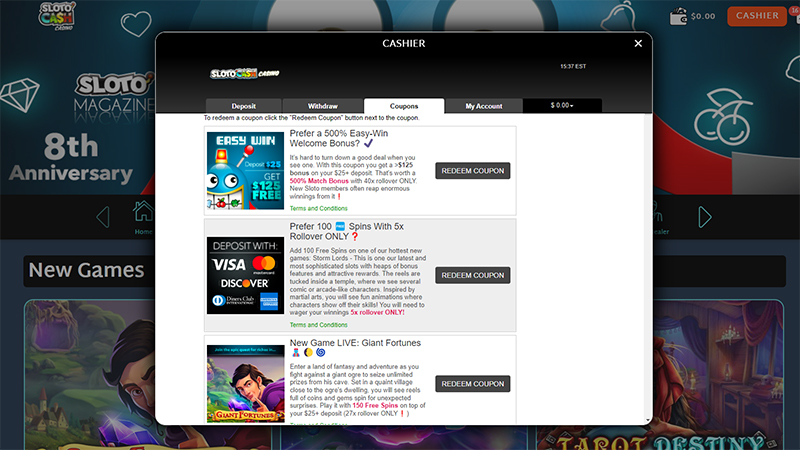Open the My Account tab
Image resolution: width=800 pixels, height=450 pixels.
(484, 106)
